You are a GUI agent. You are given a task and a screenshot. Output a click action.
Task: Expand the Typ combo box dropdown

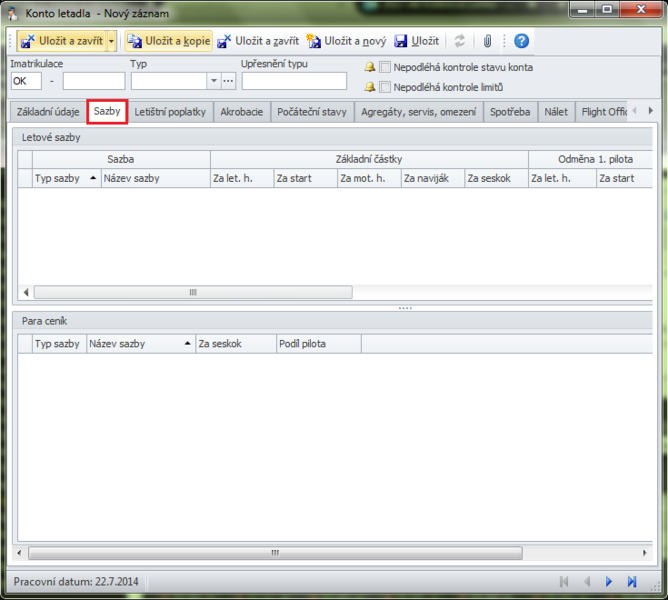213,81
